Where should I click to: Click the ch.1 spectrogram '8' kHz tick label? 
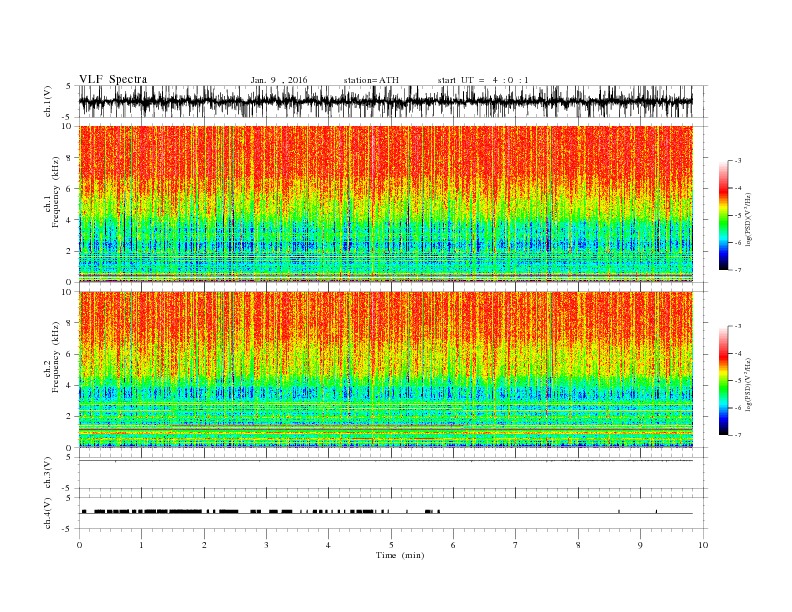point(70,158)
